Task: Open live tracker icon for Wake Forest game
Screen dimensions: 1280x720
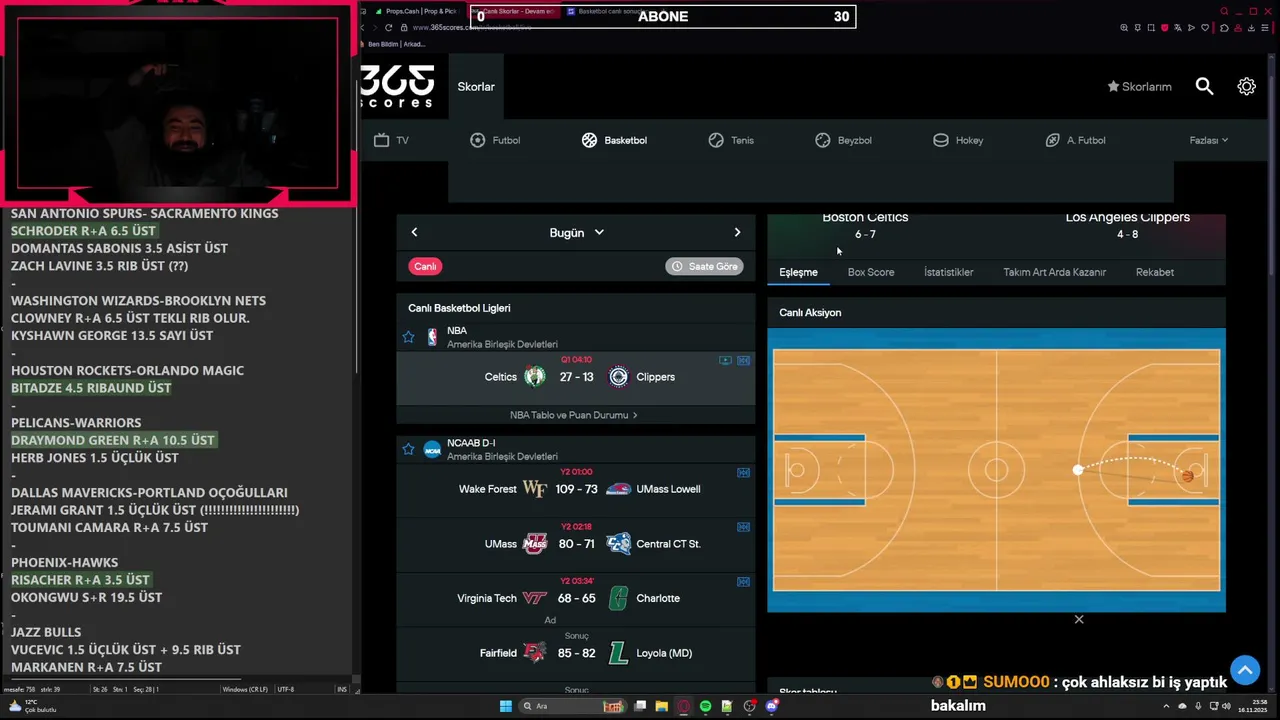Action: point(743,472)
